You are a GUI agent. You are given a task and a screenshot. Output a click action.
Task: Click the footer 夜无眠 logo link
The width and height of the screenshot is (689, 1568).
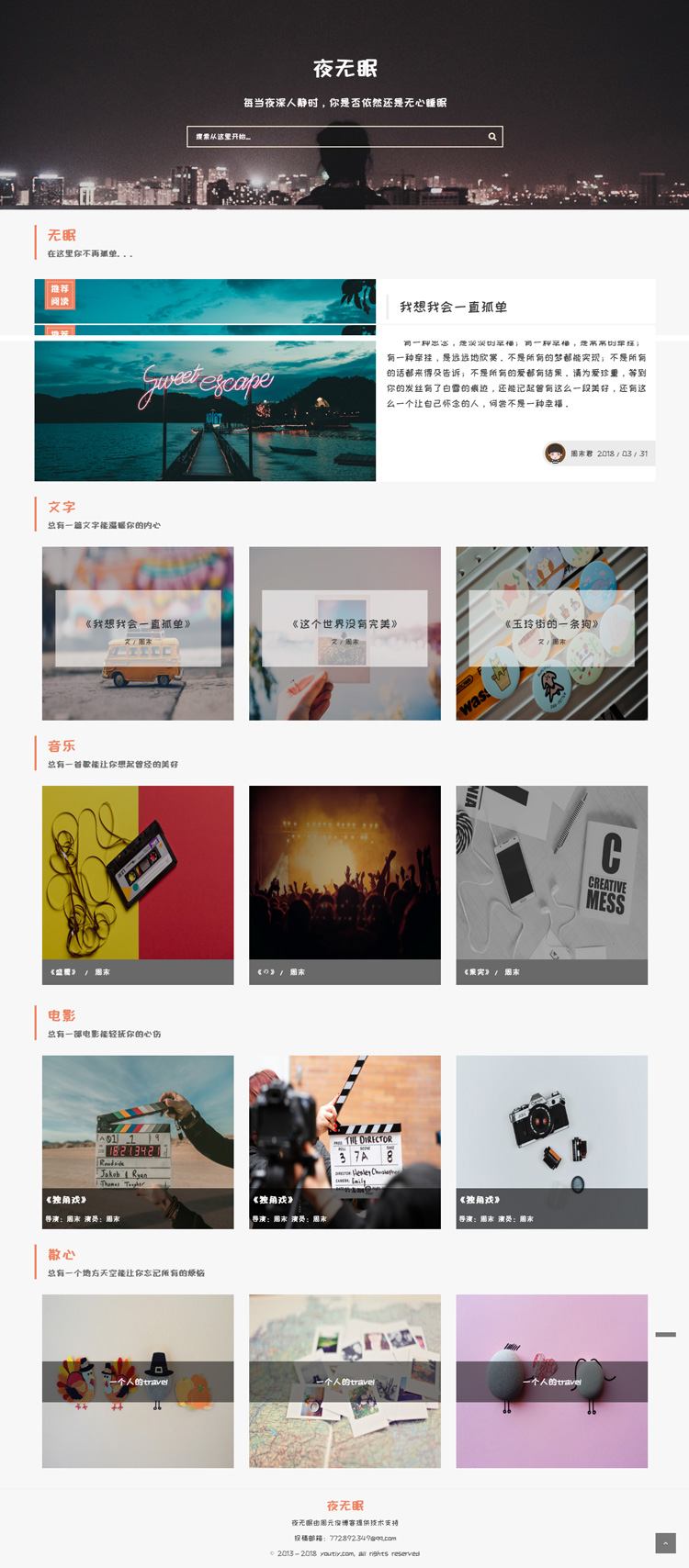pyautogui.click(x=345, y=1506)
